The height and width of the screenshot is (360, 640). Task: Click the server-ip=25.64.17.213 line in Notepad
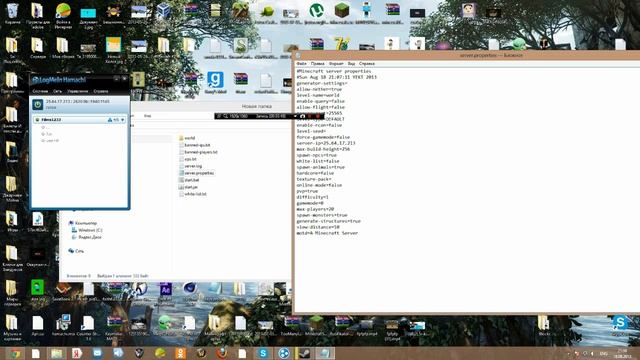click(x=326, y=143)
